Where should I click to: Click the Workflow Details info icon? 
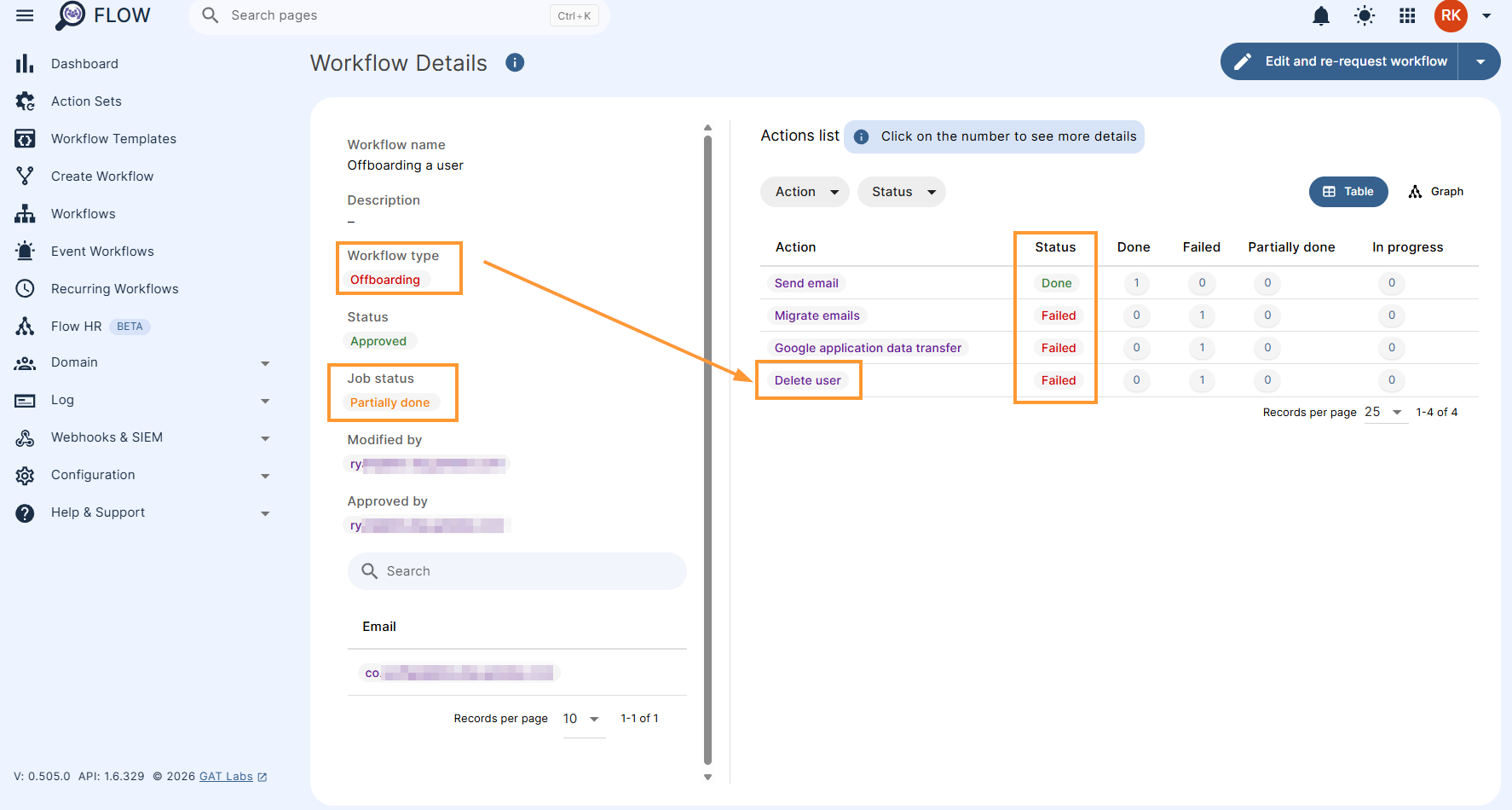[x=515, y=62]
